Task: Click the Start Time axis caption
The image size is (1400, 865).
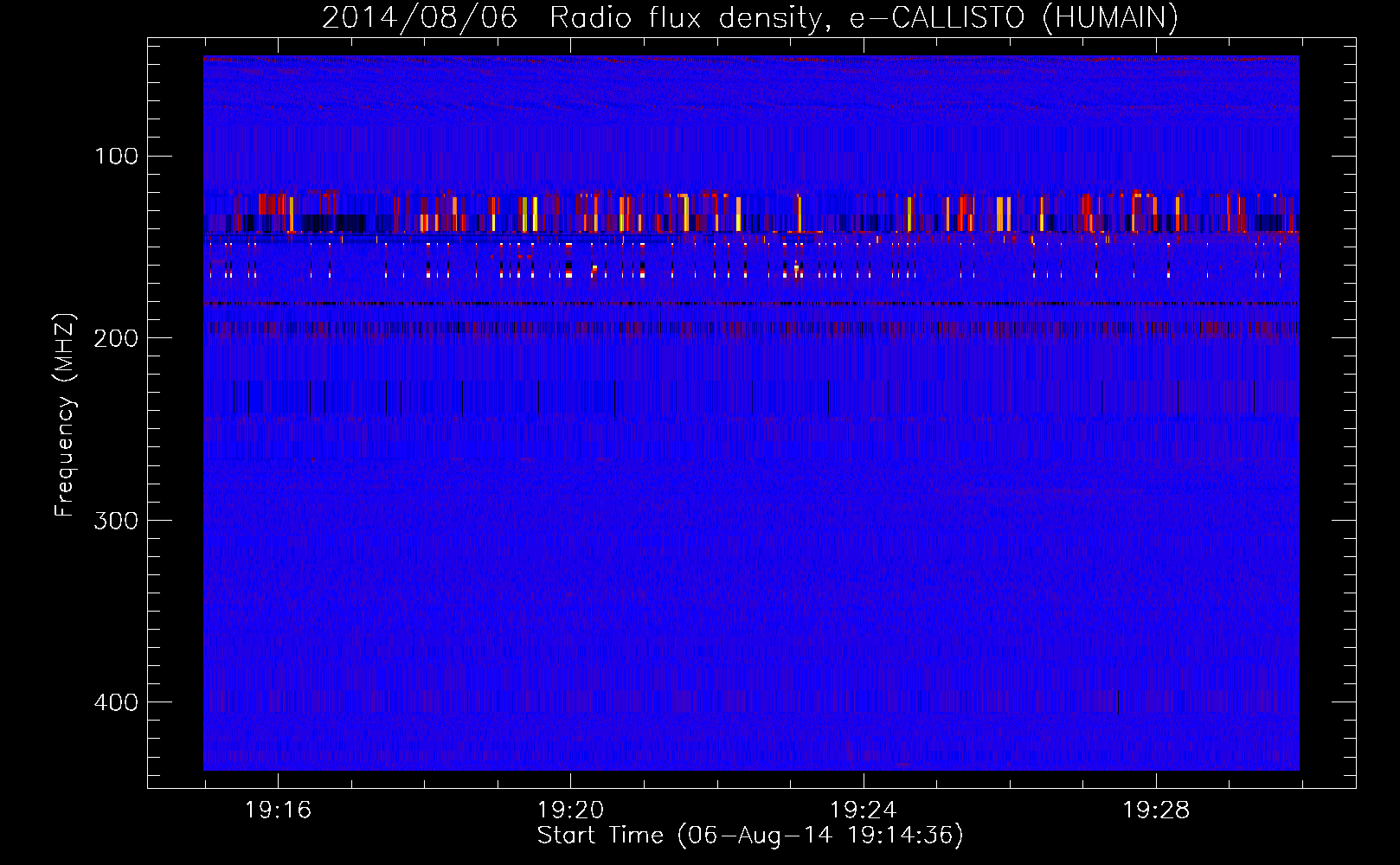Action: (x=750, y=836)
